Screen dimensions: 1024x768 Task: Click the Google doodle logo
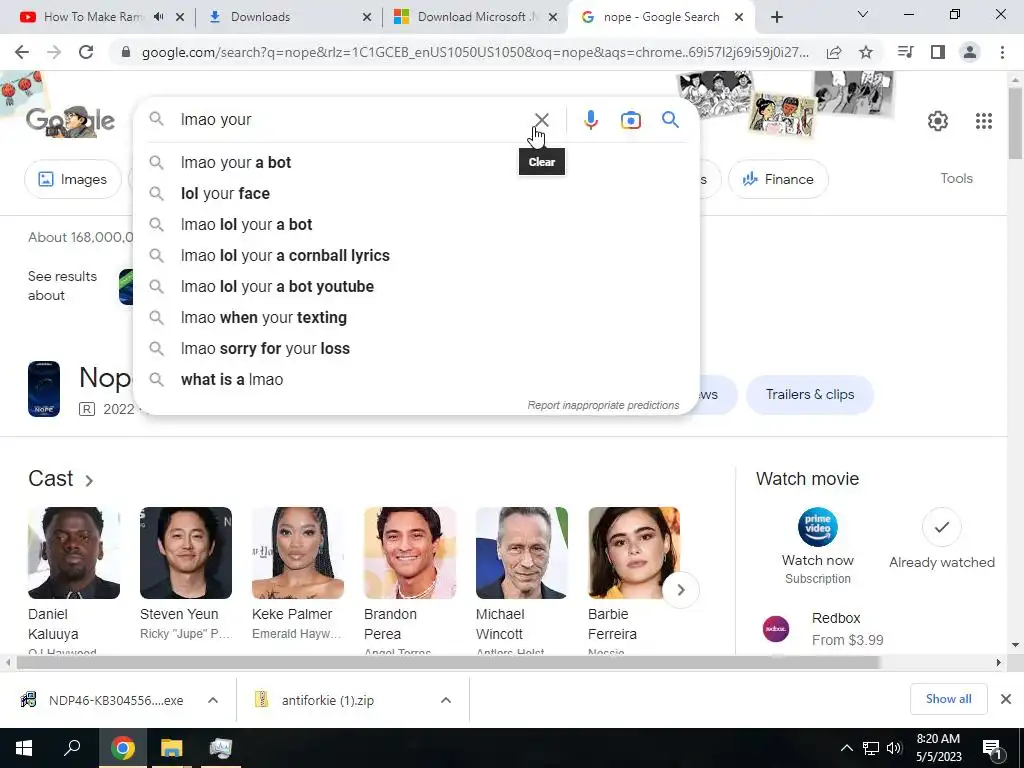tap(71, 121)
